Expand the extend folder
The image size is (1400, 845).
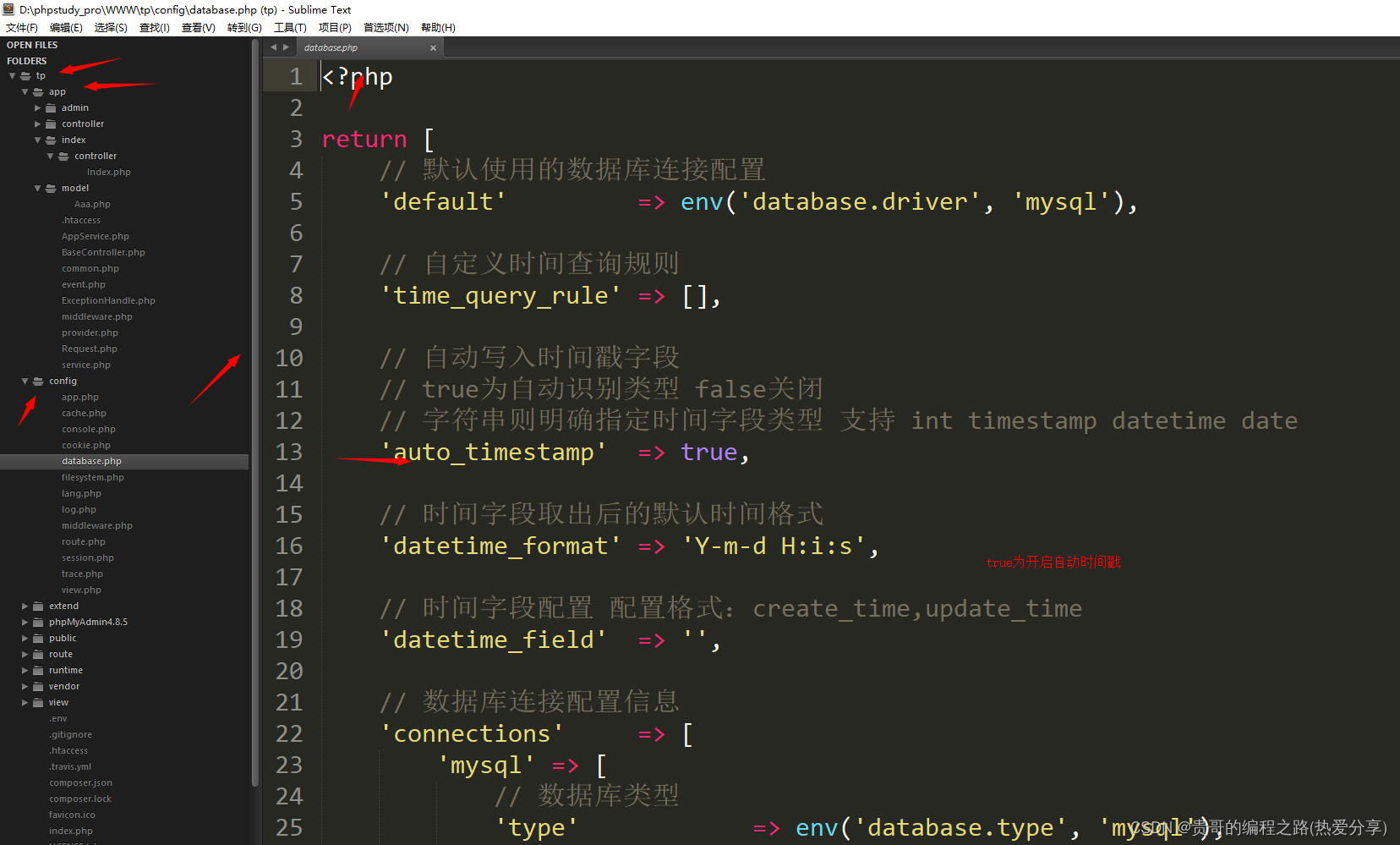pos(25,606)
